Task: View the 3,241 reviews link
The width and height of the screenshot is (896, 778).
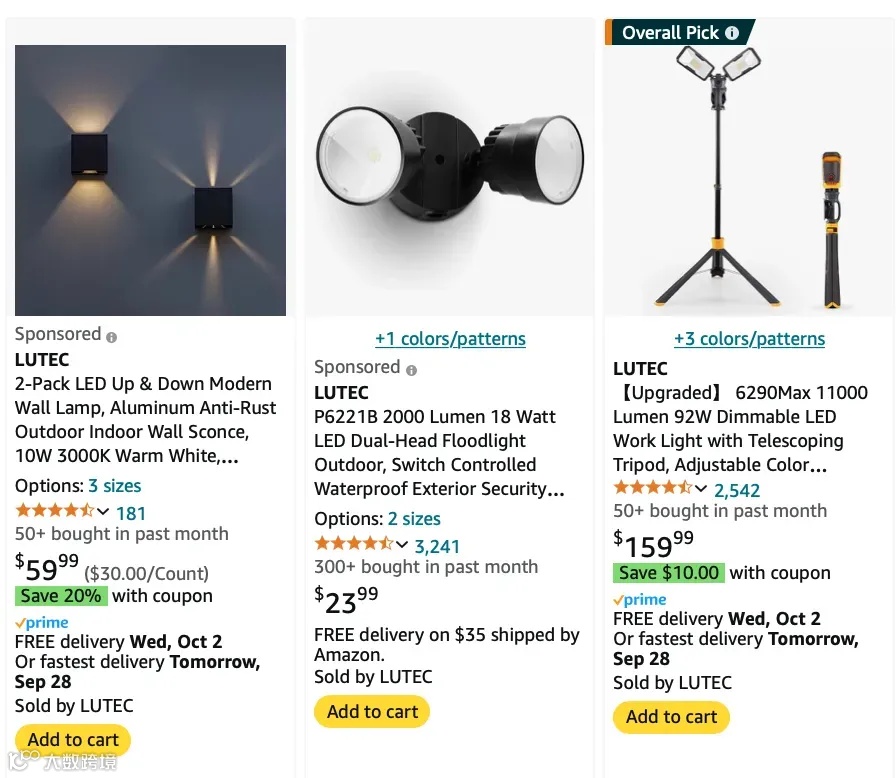Action: click(x=437, y=547)
